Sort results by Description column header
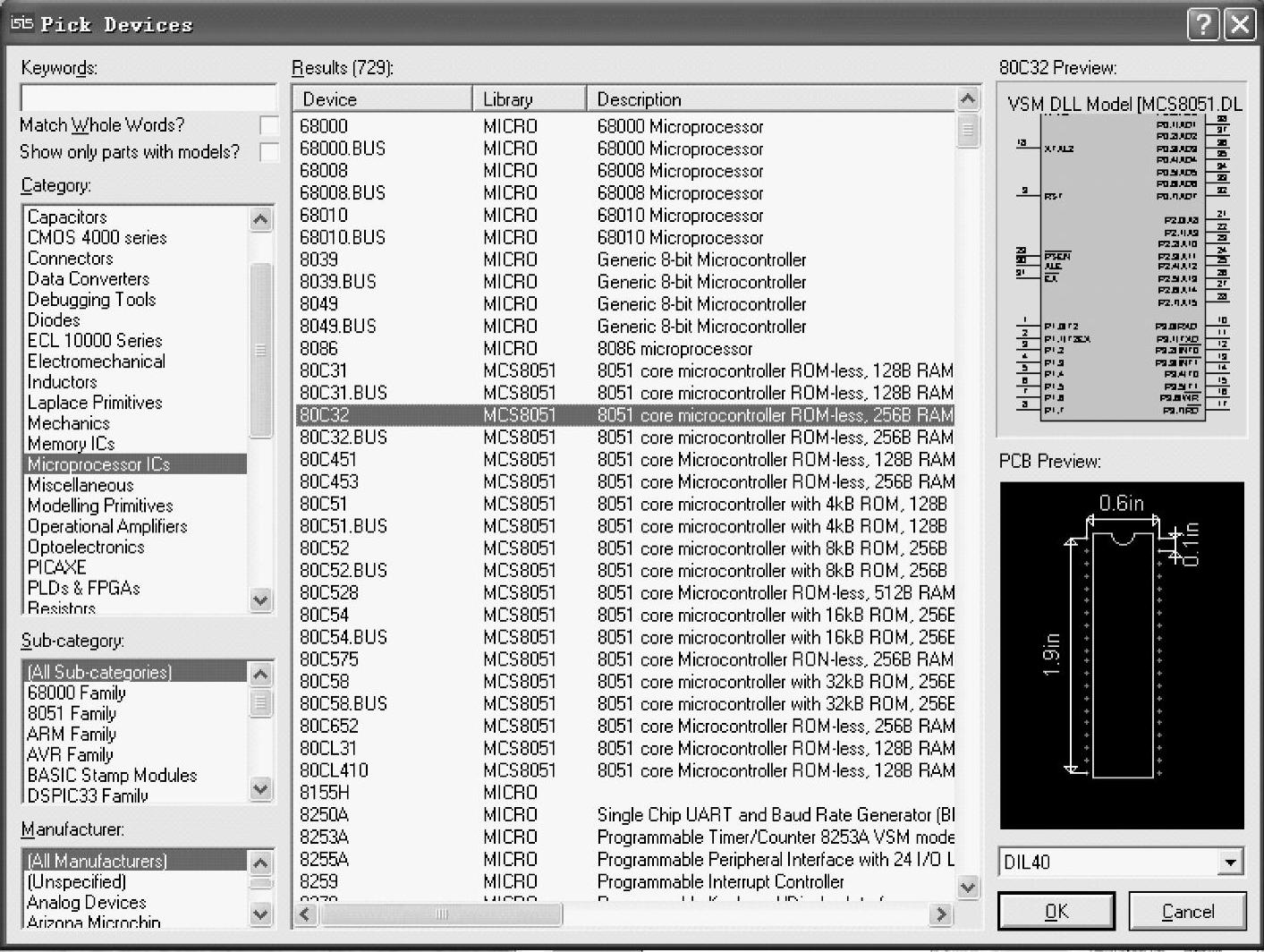The height and width of the screenshot is (952, 1264). [x=771, y=99]
